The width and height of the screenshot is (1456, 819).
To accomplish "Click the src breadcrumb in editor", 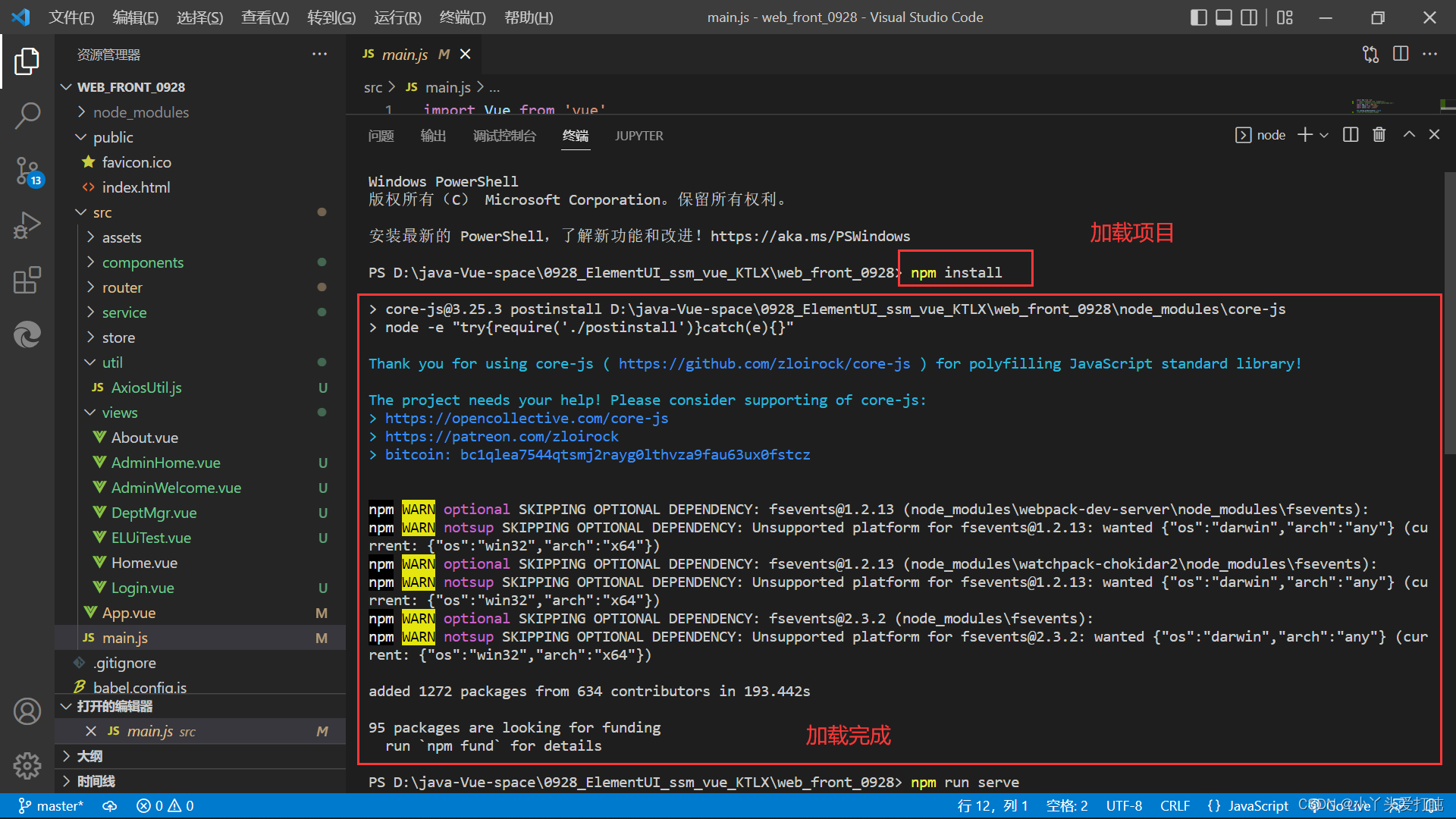I will click(x=373, y=88).
